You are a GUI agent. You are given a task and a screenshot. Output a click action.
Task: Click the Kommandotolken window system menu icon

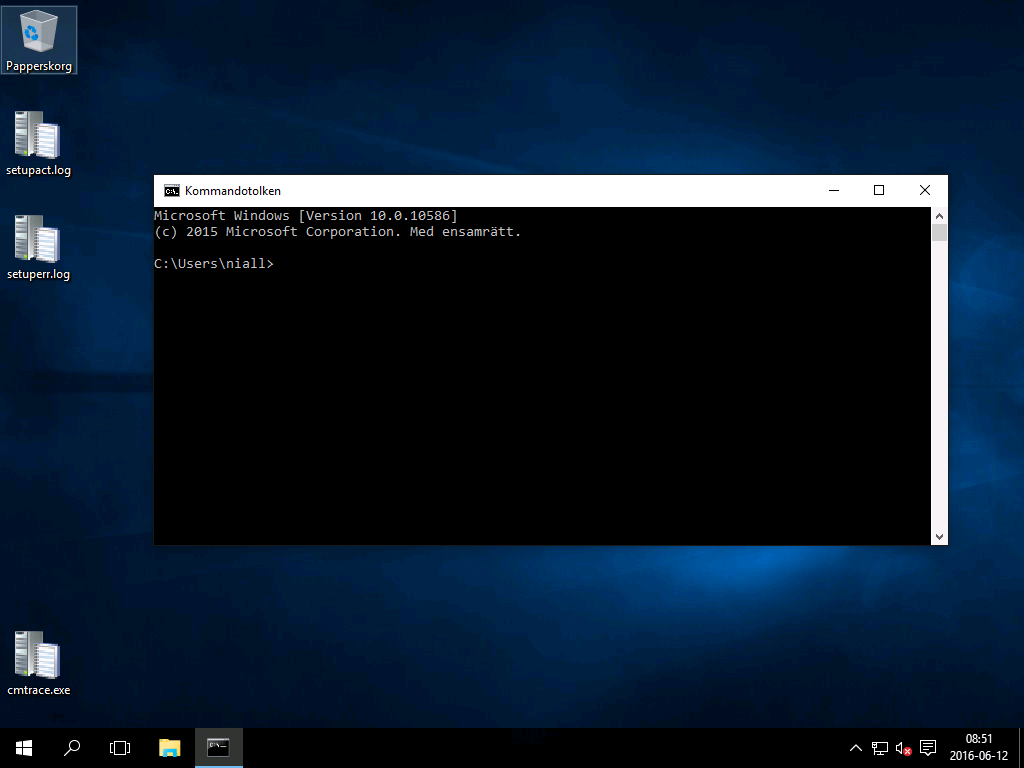[172, 191]
